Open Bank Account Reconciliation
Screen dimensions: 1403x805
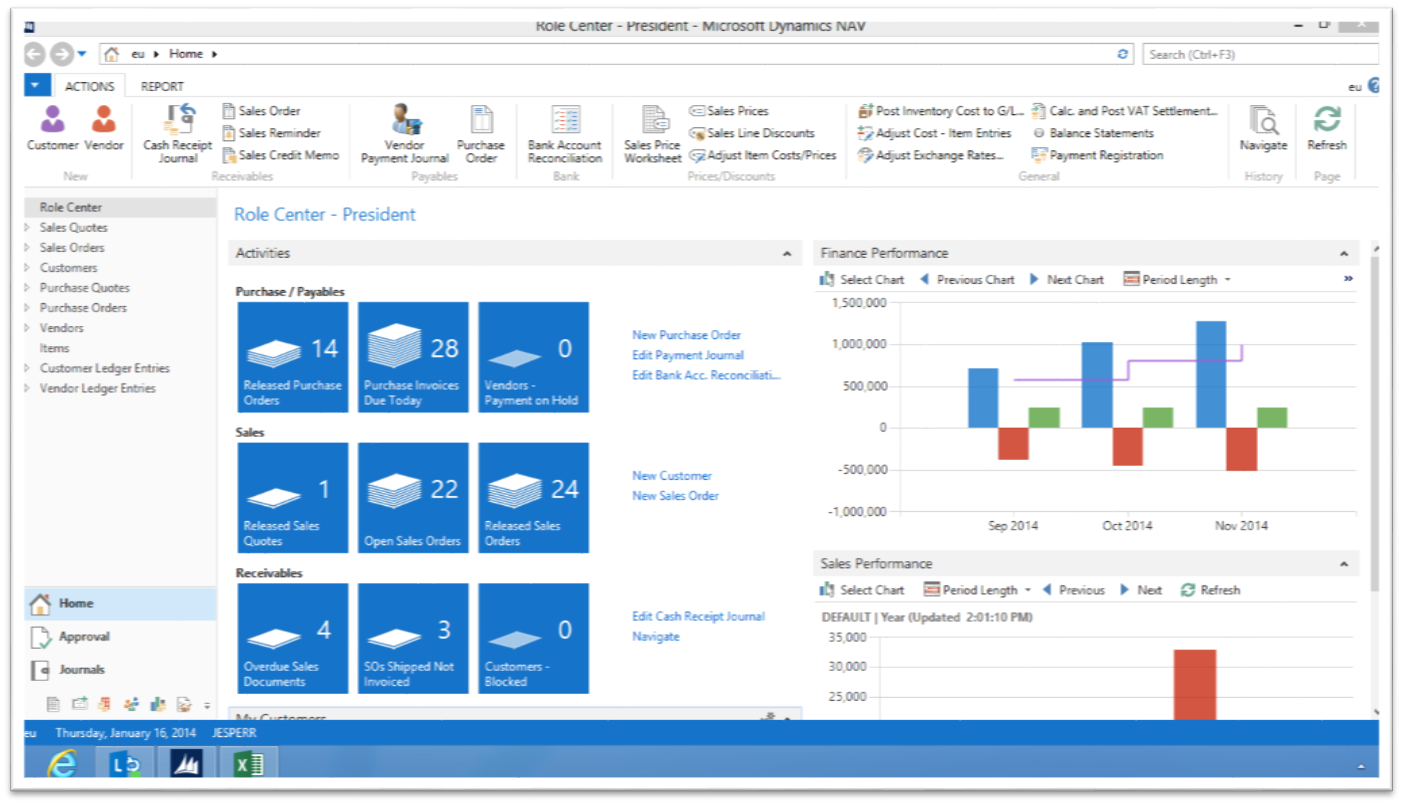coord(565,134)
